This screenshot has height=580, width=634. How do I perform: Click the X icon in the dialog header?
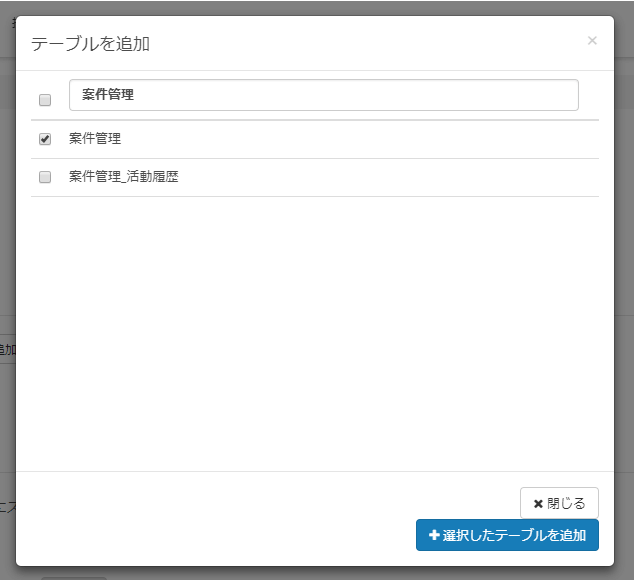[x=592, y=41]
